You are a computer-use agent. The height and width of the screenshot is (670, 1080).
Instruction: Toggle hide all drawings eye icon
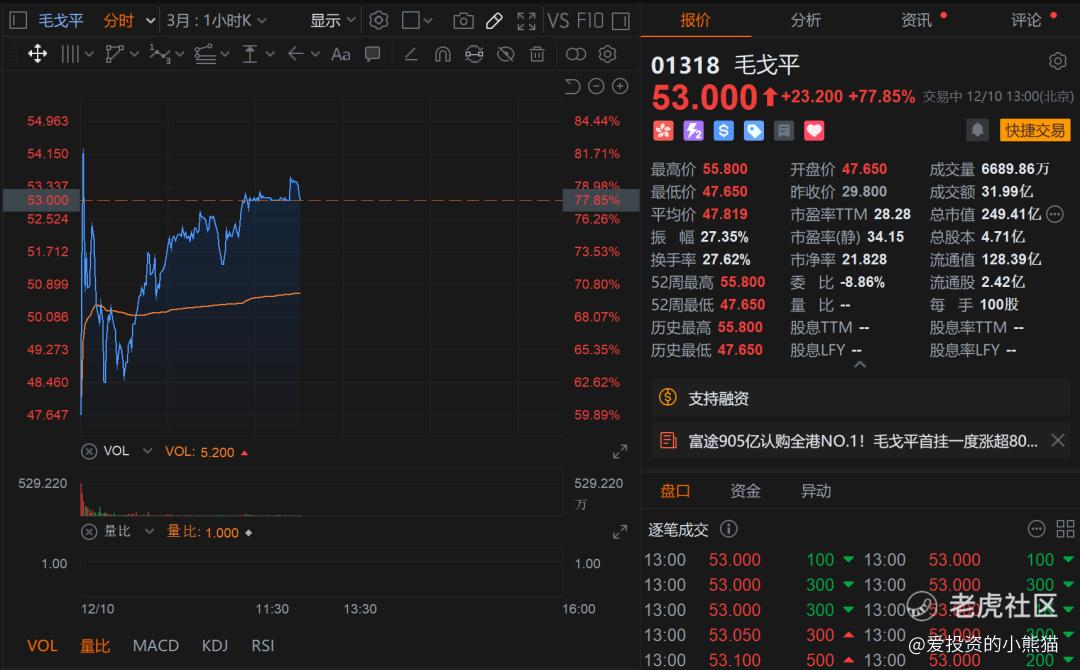[506, 54]
